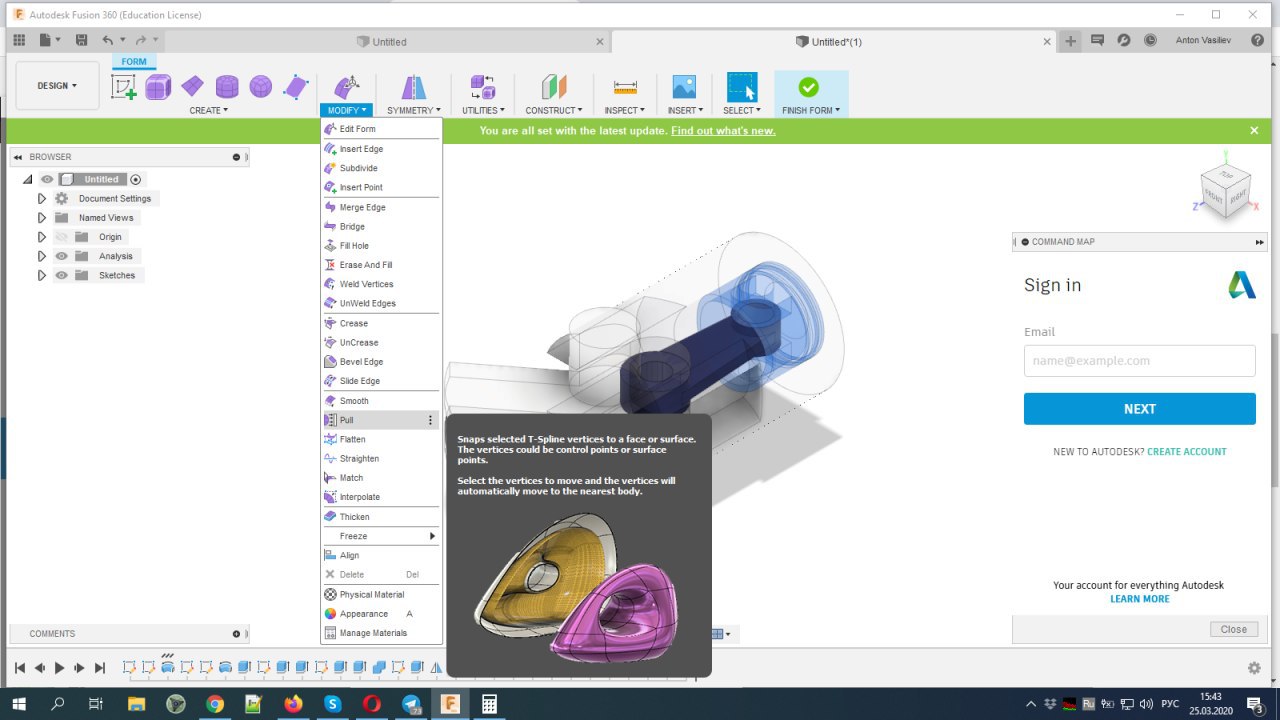Click the NEXT sign-in button
Viewport: 1280px width, 720px height.
1139,409
